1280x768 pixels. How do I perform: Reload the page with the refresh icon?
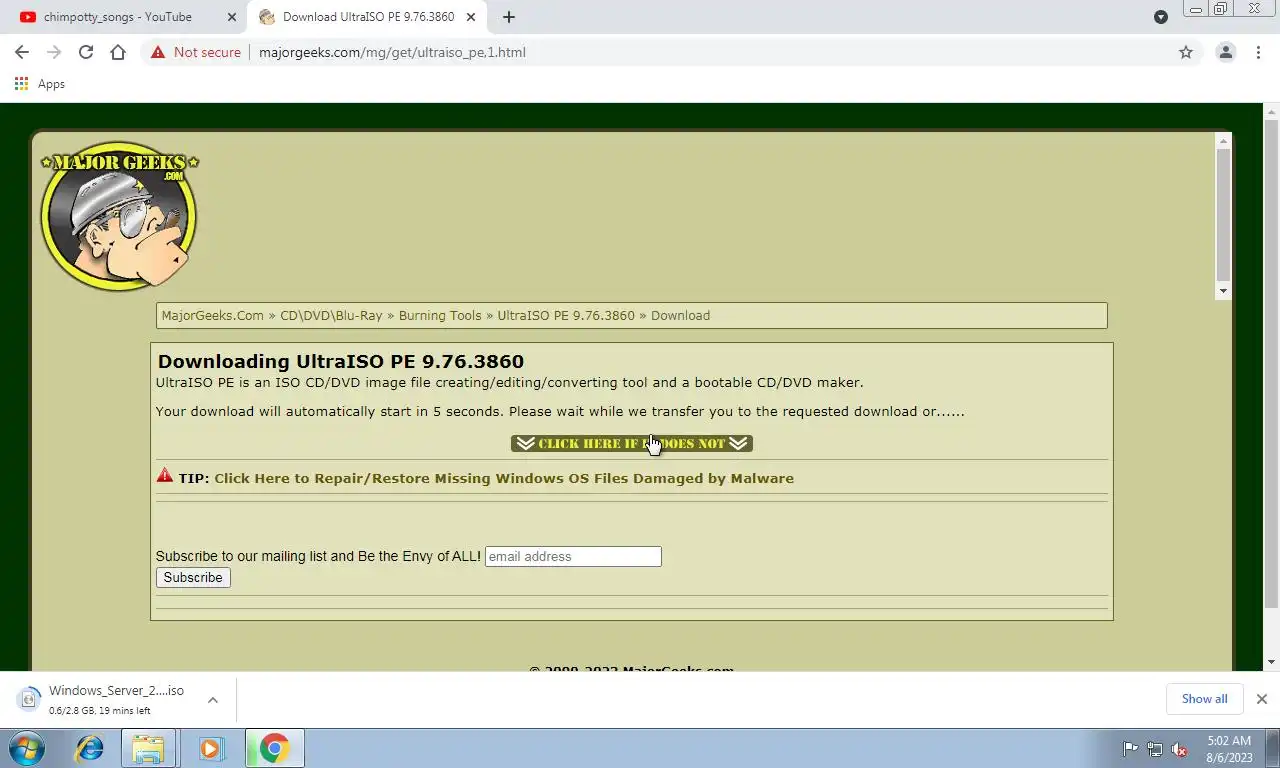[86, 52]
